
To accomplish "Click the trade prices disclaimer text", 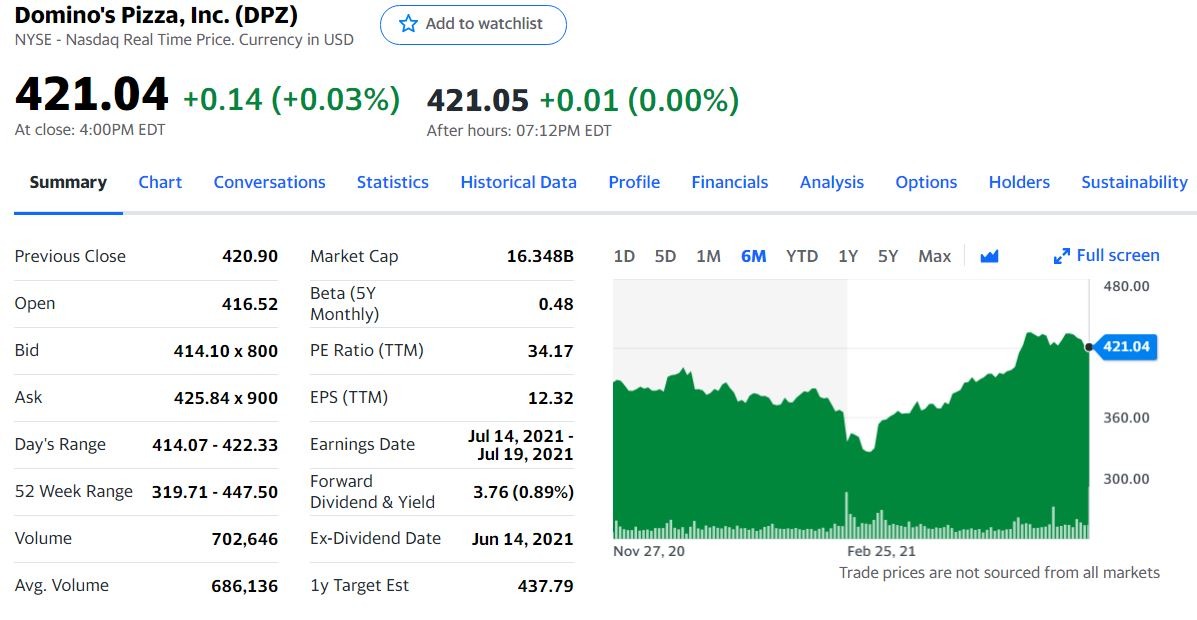I will 999,573.
